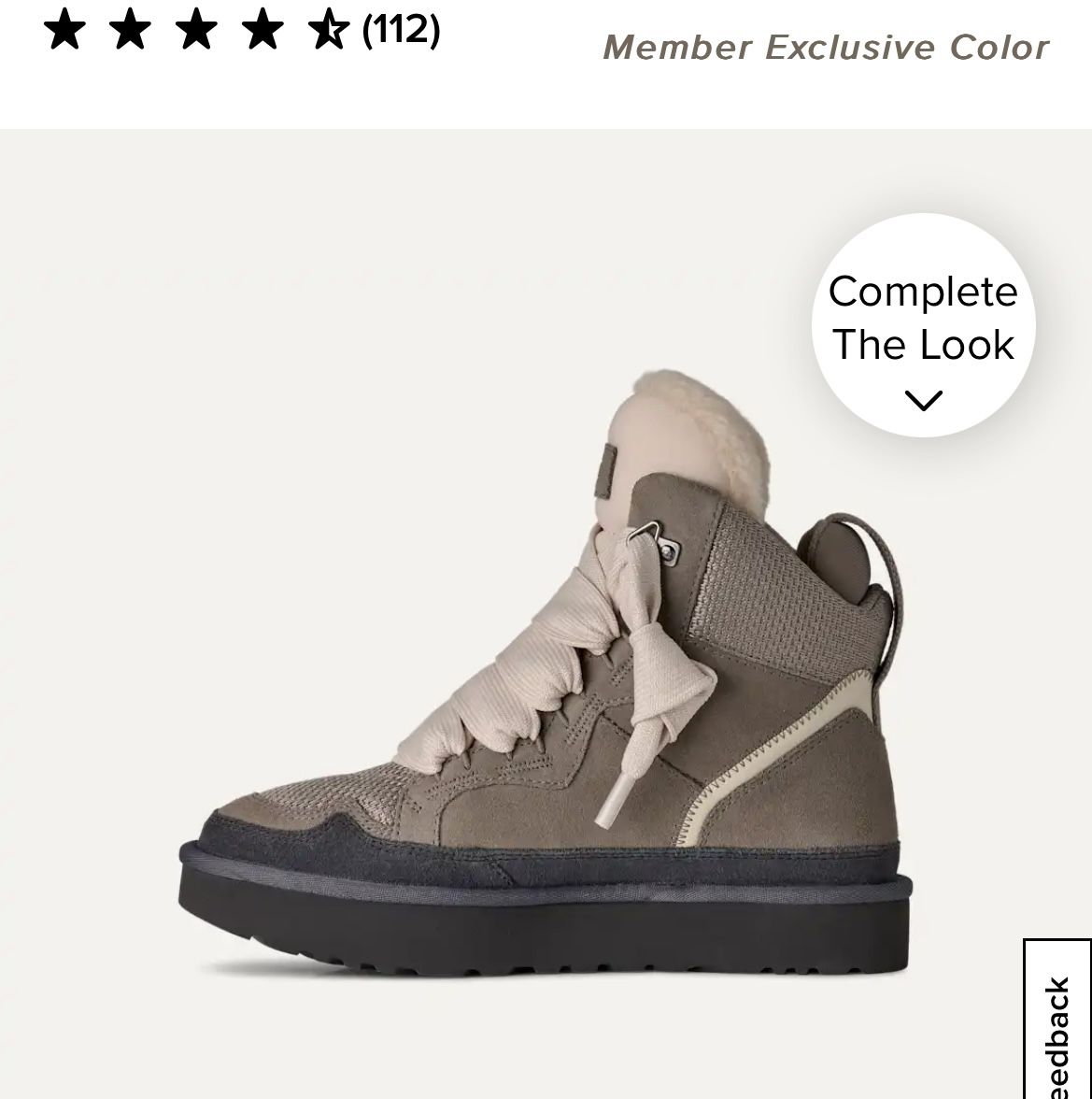This screenshot has width=1092, height=1099.
Task: Click the second rating star
Action: [130, 31]
